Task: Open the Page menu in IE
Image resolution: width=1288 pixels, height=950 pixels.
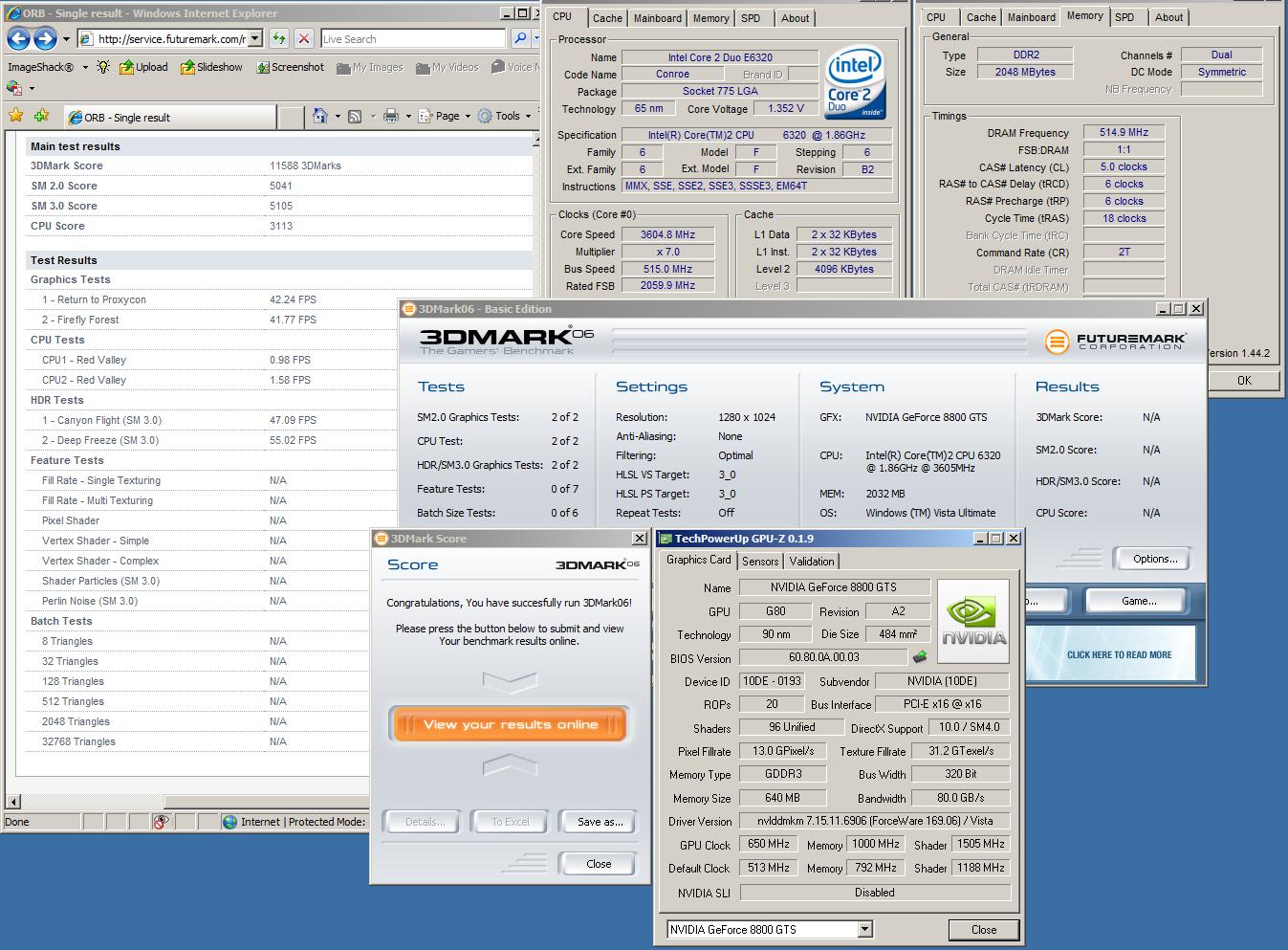Action: tap(446, 116)
